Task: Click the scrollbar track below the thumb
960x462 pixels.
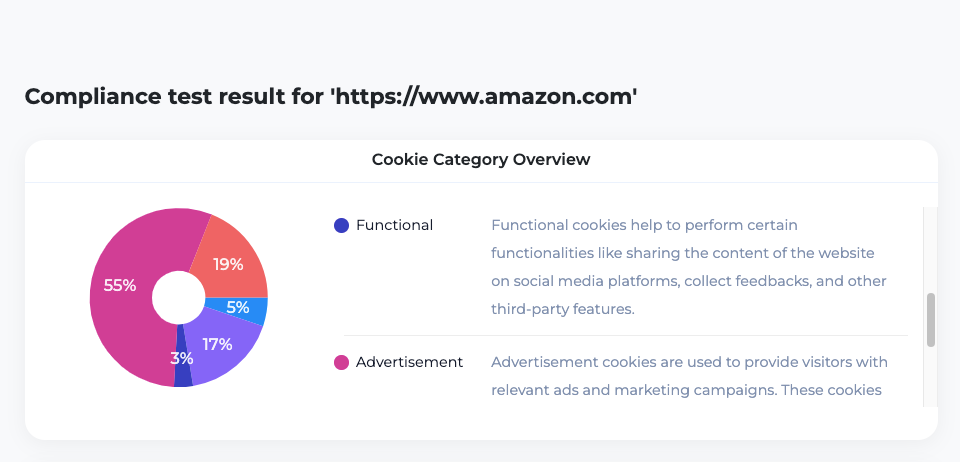Action: click(x=931, y=376)
